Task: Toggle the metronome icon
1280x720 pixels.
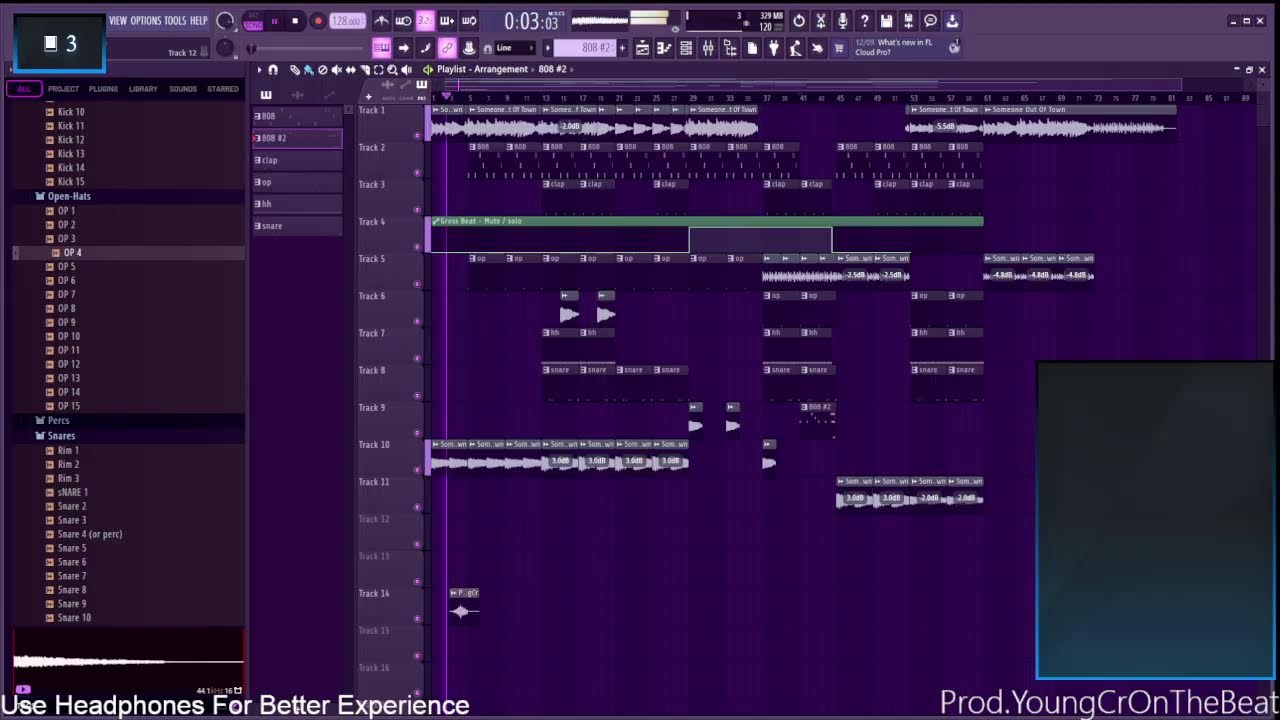Action: pyautogui.click(x=382, y=21)
